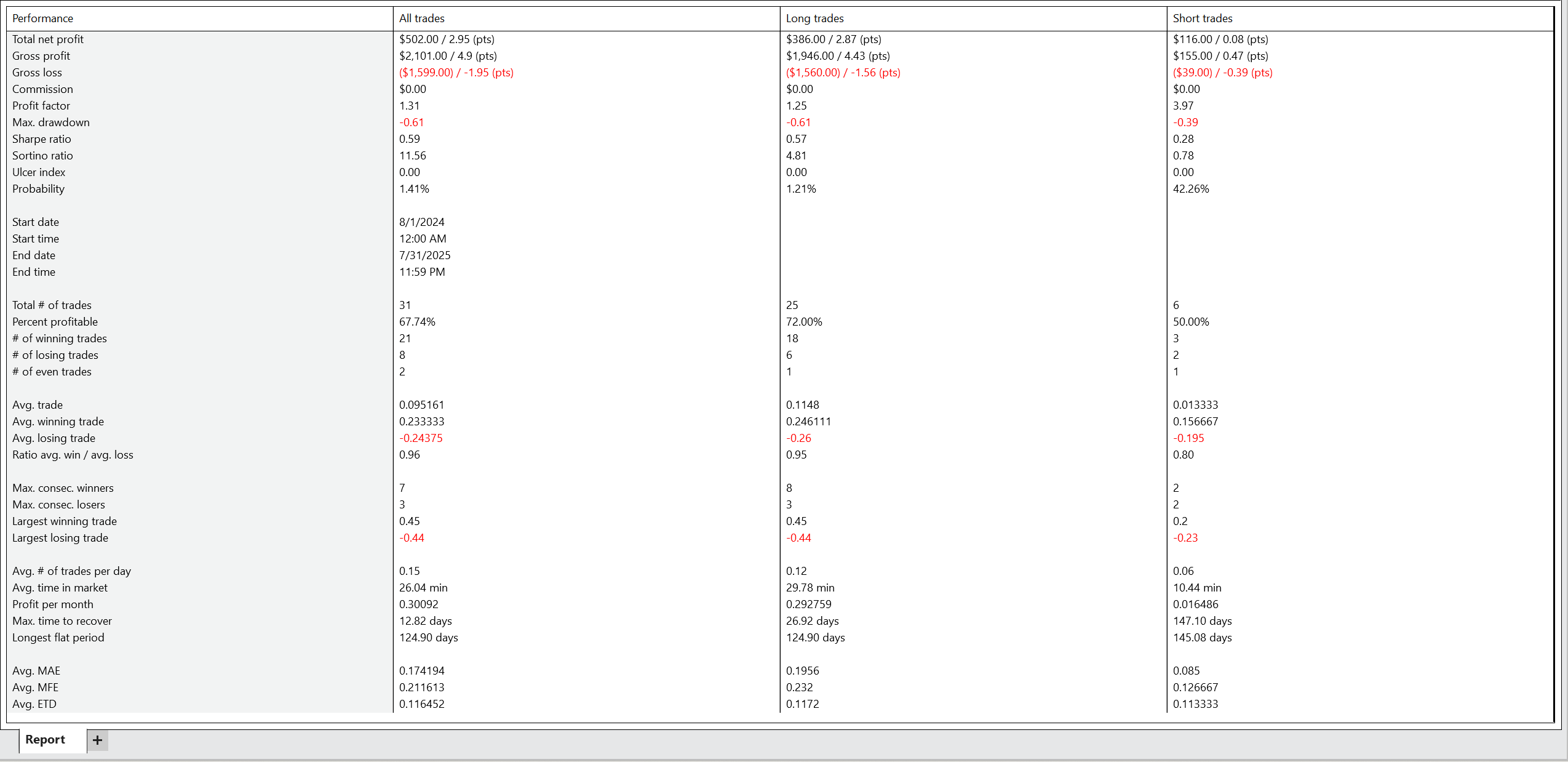Select the Avg. ETD row label
The height and width of the screenshot is (762, 1568).
[34, 704]
